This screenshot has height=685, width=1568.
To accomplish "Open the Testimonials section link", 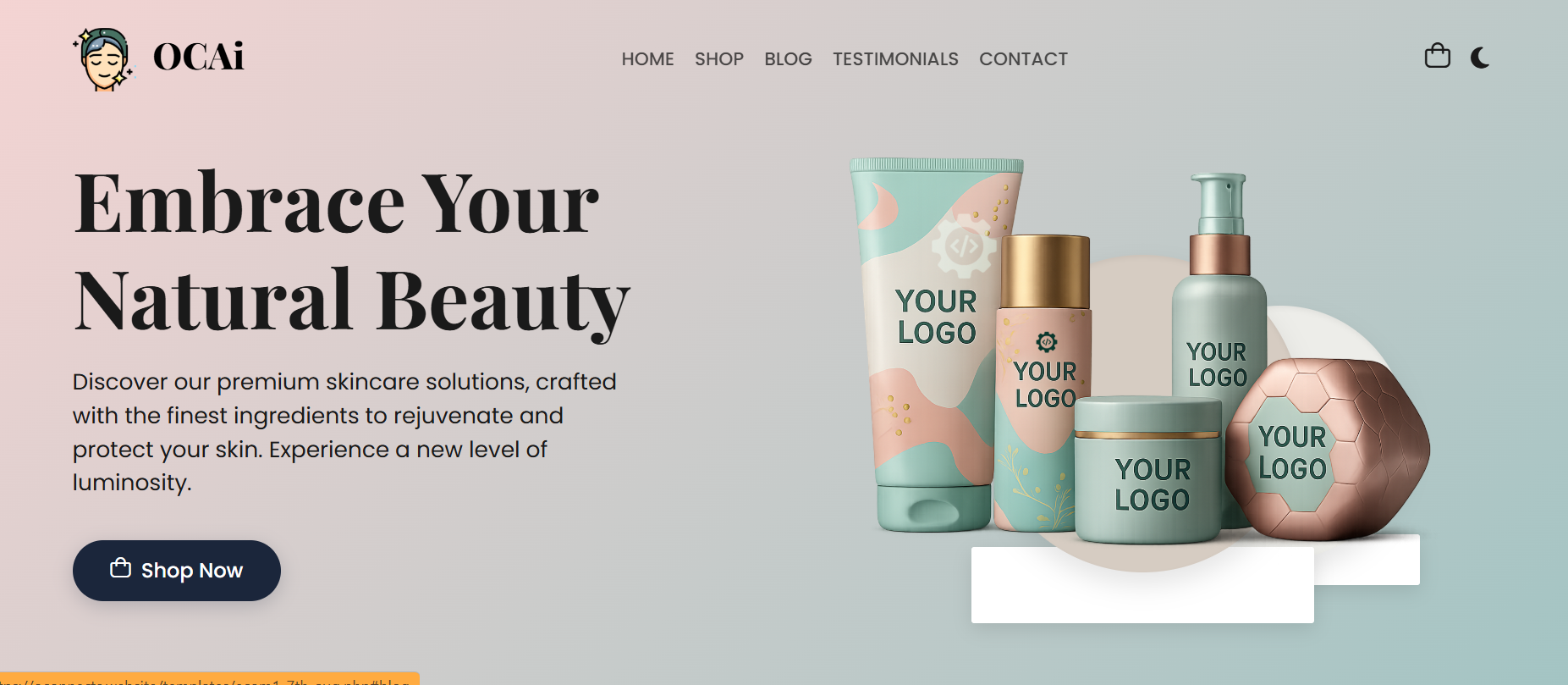I will [x=895, y=59].
